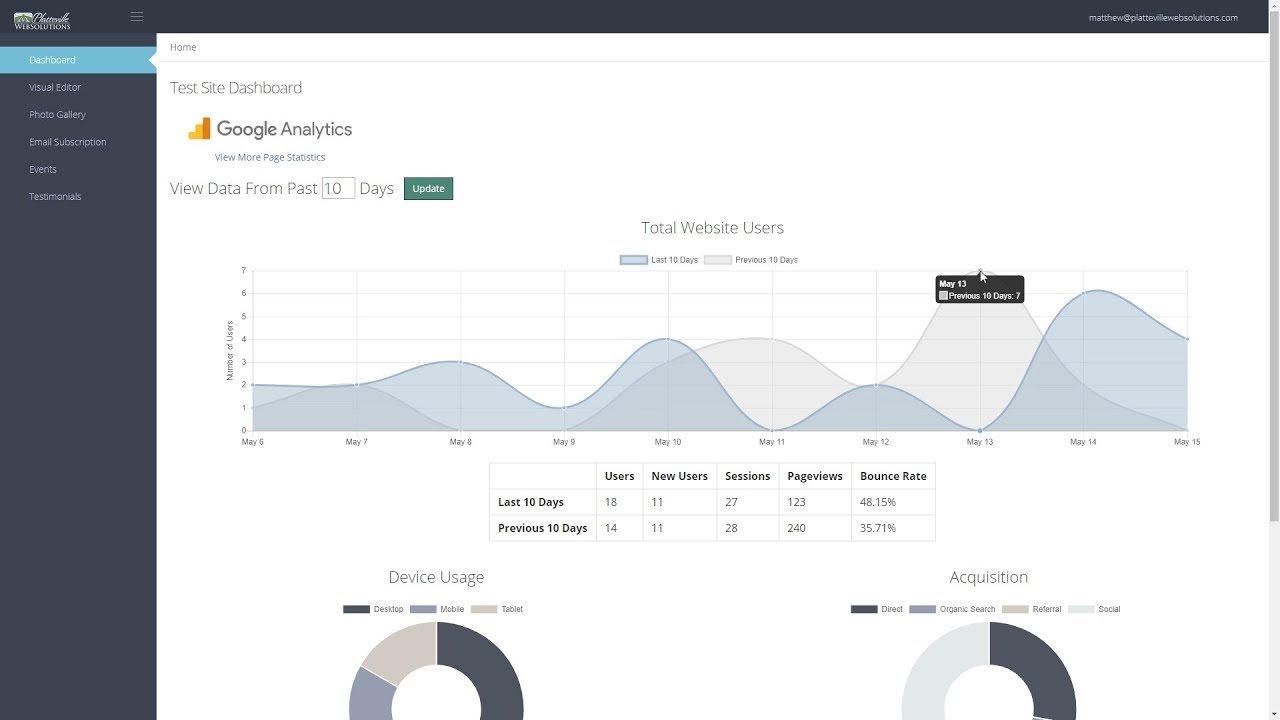Open Testimonials in the sidebar
1280x720 pixels.
[x=55, y=196]
